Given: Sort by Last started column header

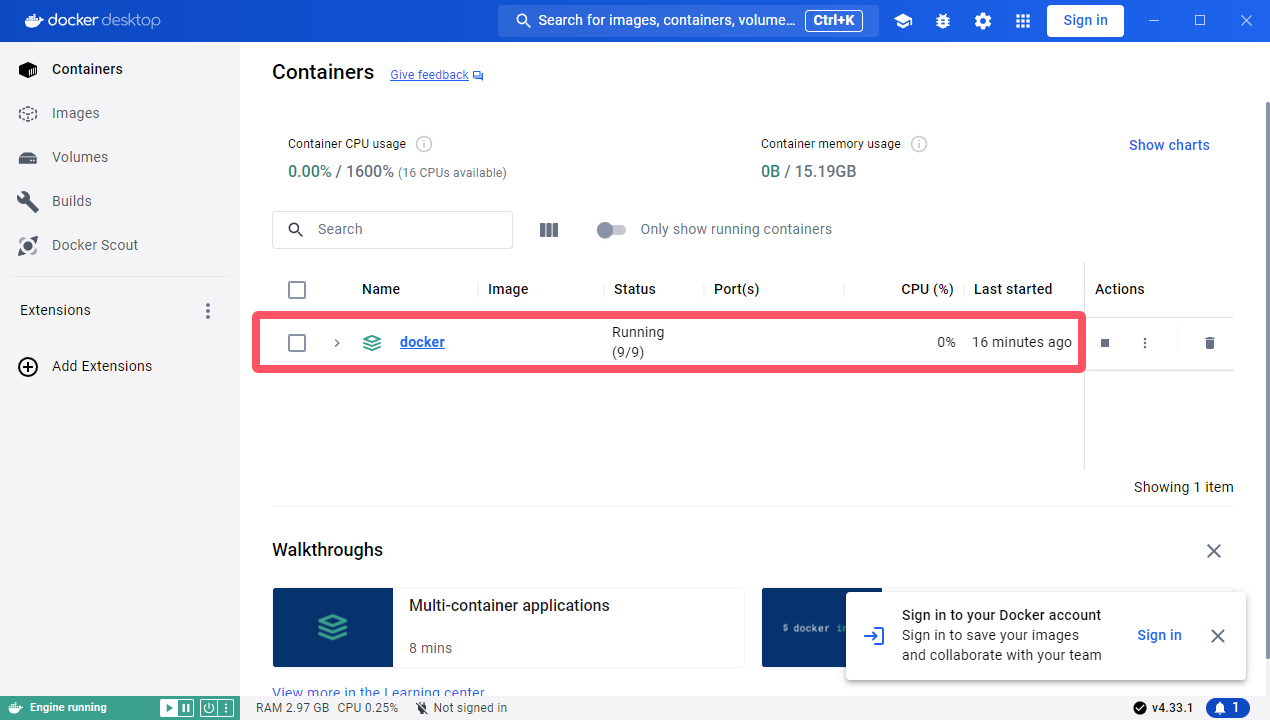Looking at the screenshot, I should point(1013,290).
